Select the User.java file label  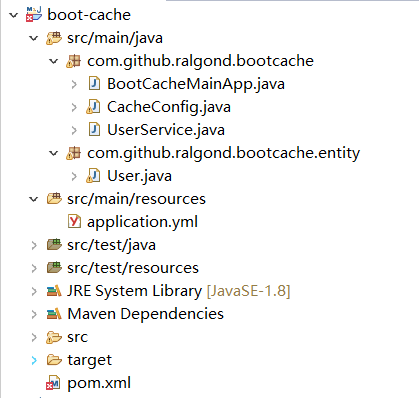(x=139, y=176)
